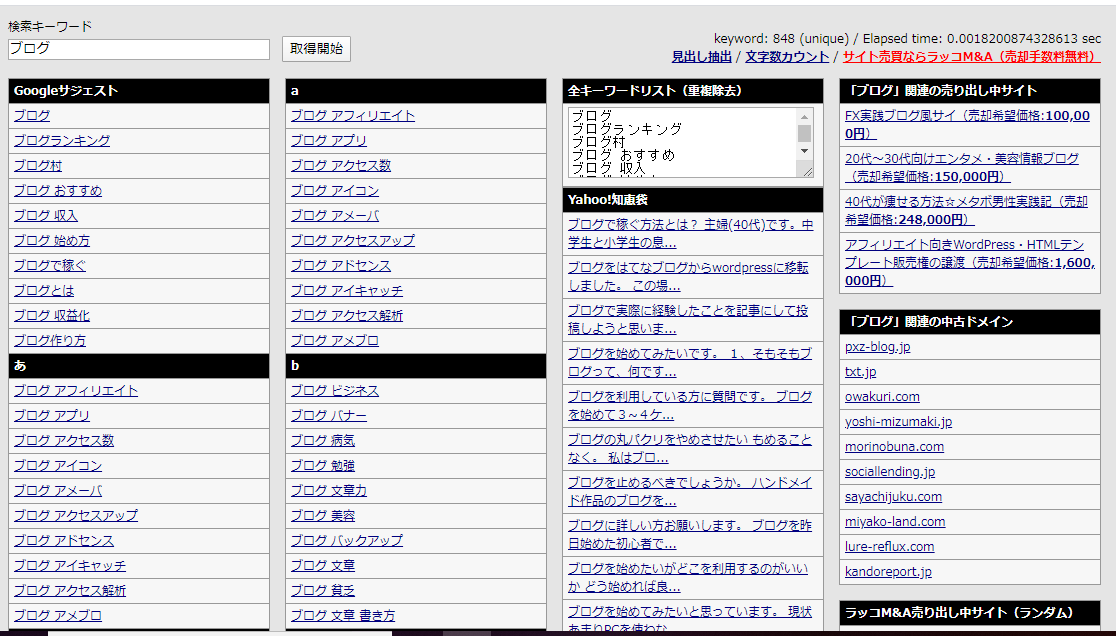Open ブログで稼ぐ suggestion
The image size is (1116, 636).
tap(50, 265)
